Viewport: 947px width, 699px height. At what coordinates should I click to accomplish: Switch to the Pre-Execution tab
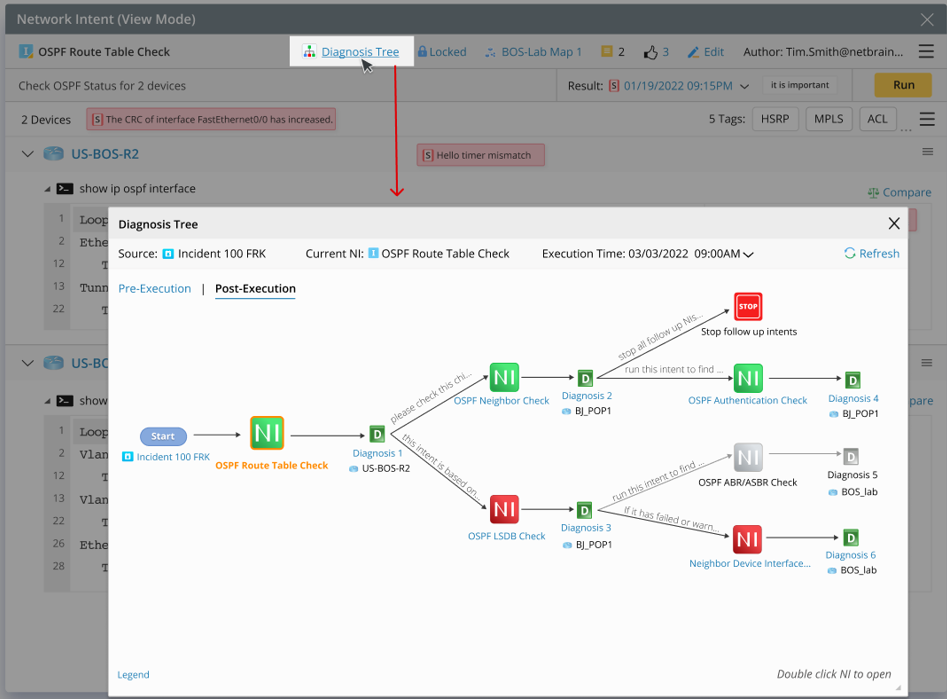(x=154, y=288)
